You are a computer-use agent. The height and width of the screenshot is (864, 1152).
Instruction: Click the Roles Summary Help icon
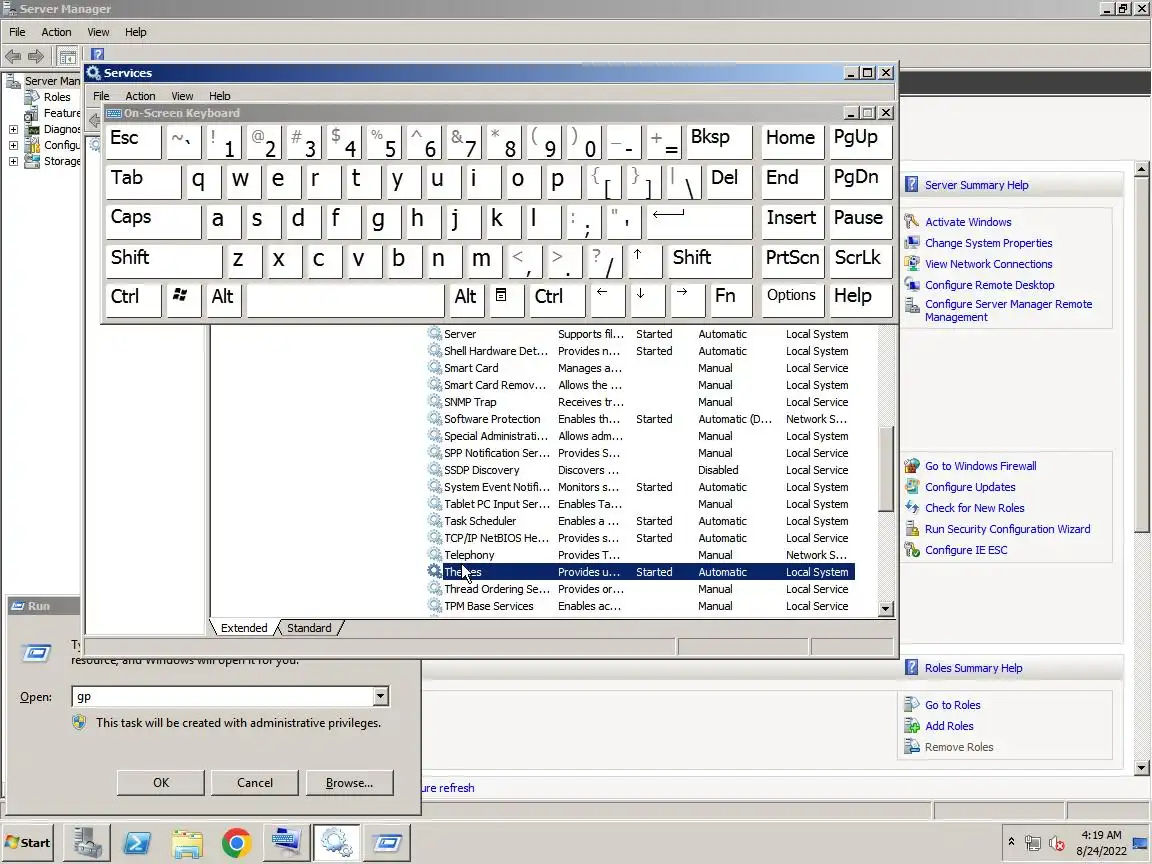coord(911,667)
